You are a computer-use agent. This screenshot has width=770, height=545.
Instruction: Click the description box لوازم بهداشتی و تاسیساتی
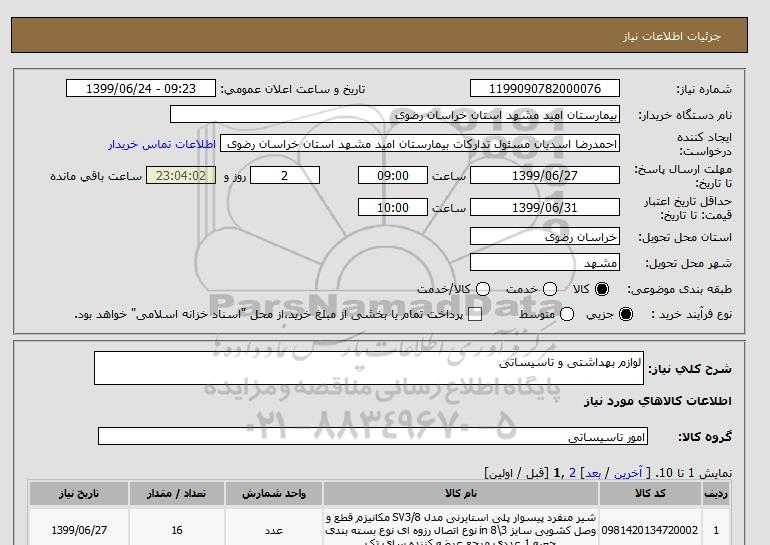point(369,368)
